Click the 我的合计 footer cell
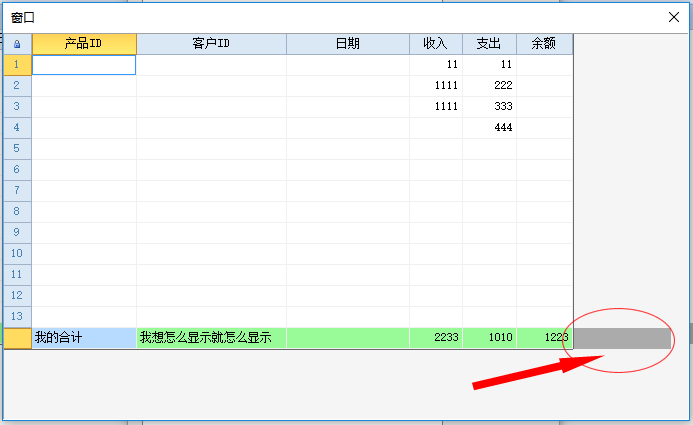693x425 pixels. 84,338
